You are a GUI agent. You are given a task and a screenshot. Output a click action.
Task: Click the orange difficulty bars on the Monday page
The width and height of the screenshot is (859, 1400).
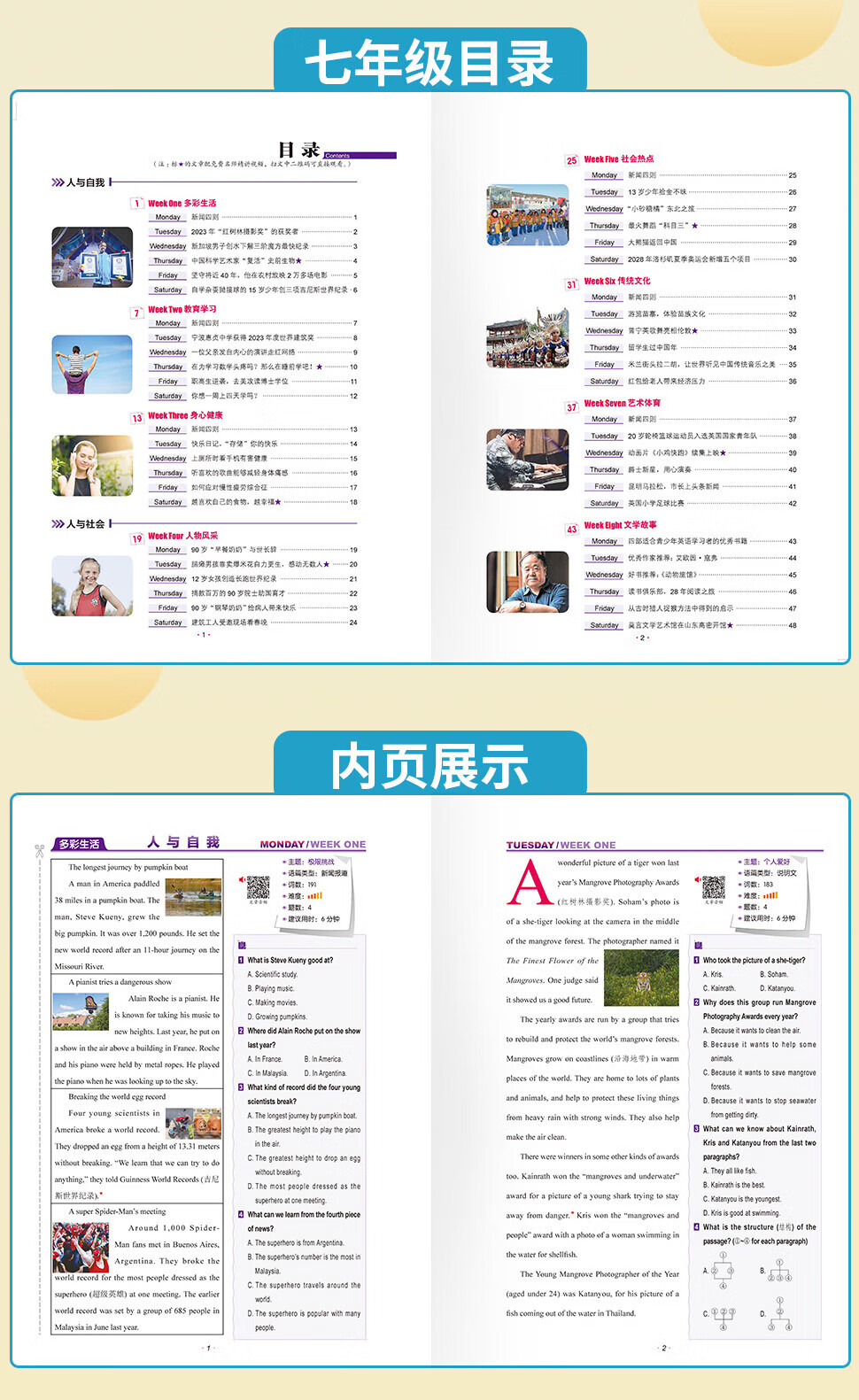[315, 895]
